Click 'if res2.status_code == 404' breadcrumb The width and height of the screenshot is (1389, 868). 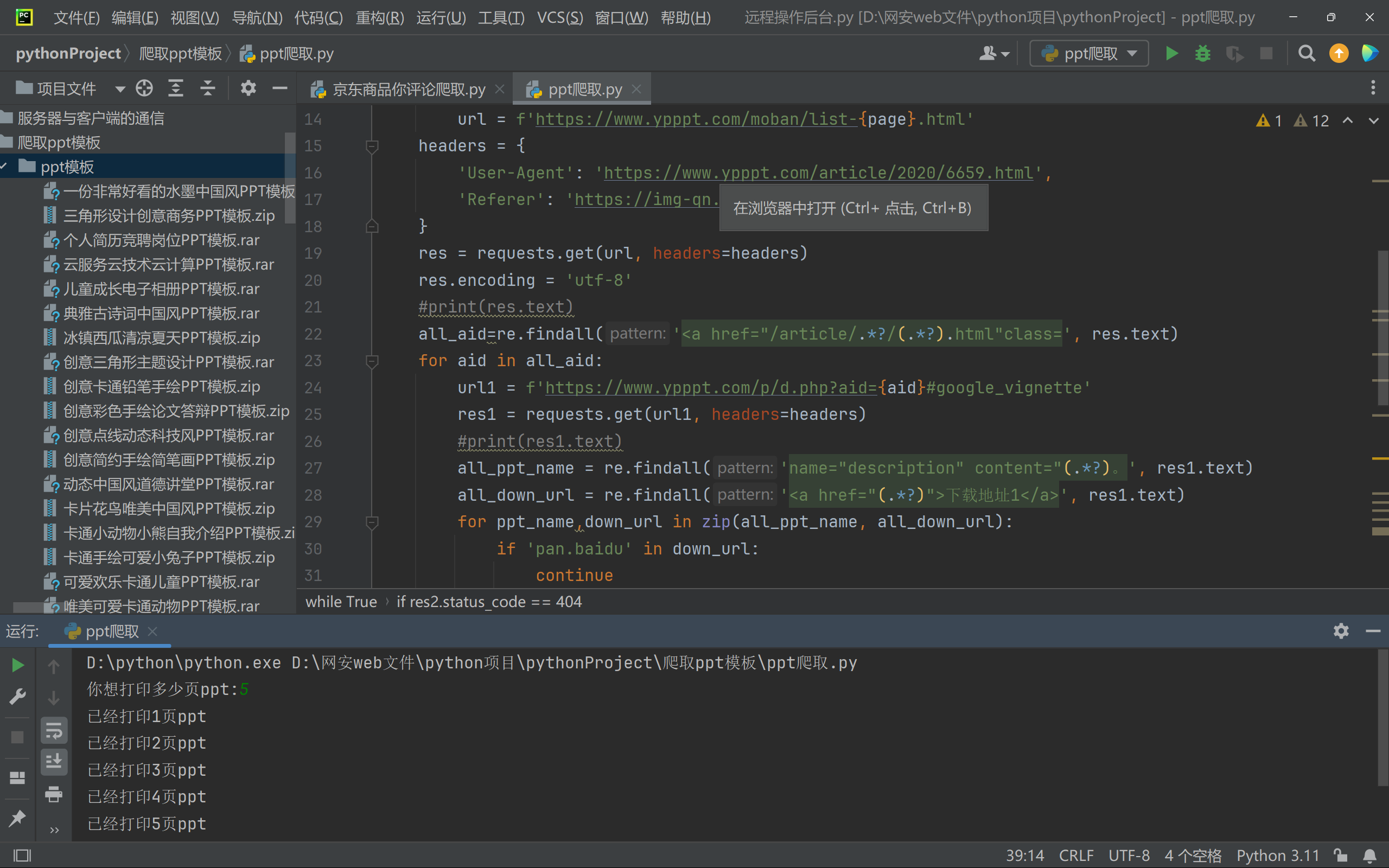pyautogui.click(x=489, y=601)
